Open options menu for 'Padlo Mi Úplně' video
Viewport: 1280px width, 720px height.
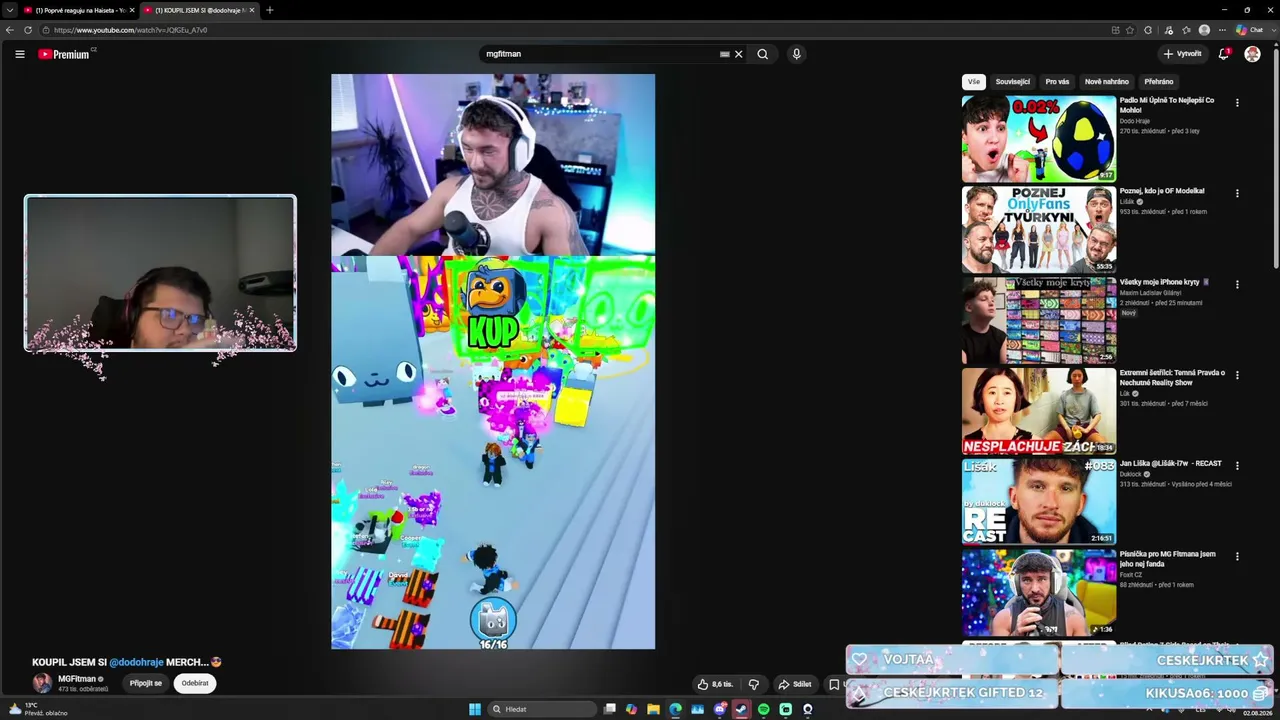(1237, 103)
